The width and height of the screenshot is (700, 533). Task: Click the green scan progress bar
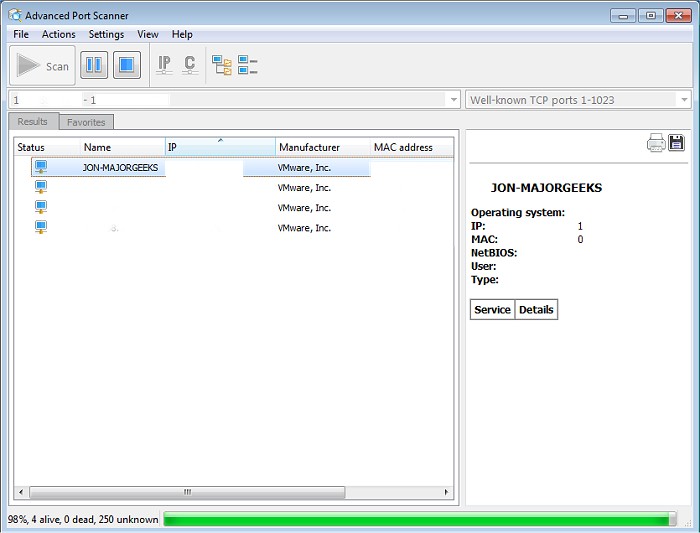(x=420, y=519)
